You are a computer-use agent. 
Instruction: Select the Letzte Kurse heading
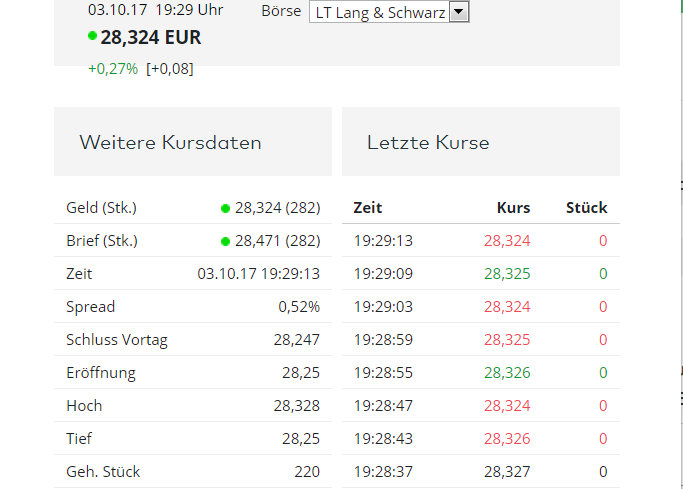(x=428, y=142)
